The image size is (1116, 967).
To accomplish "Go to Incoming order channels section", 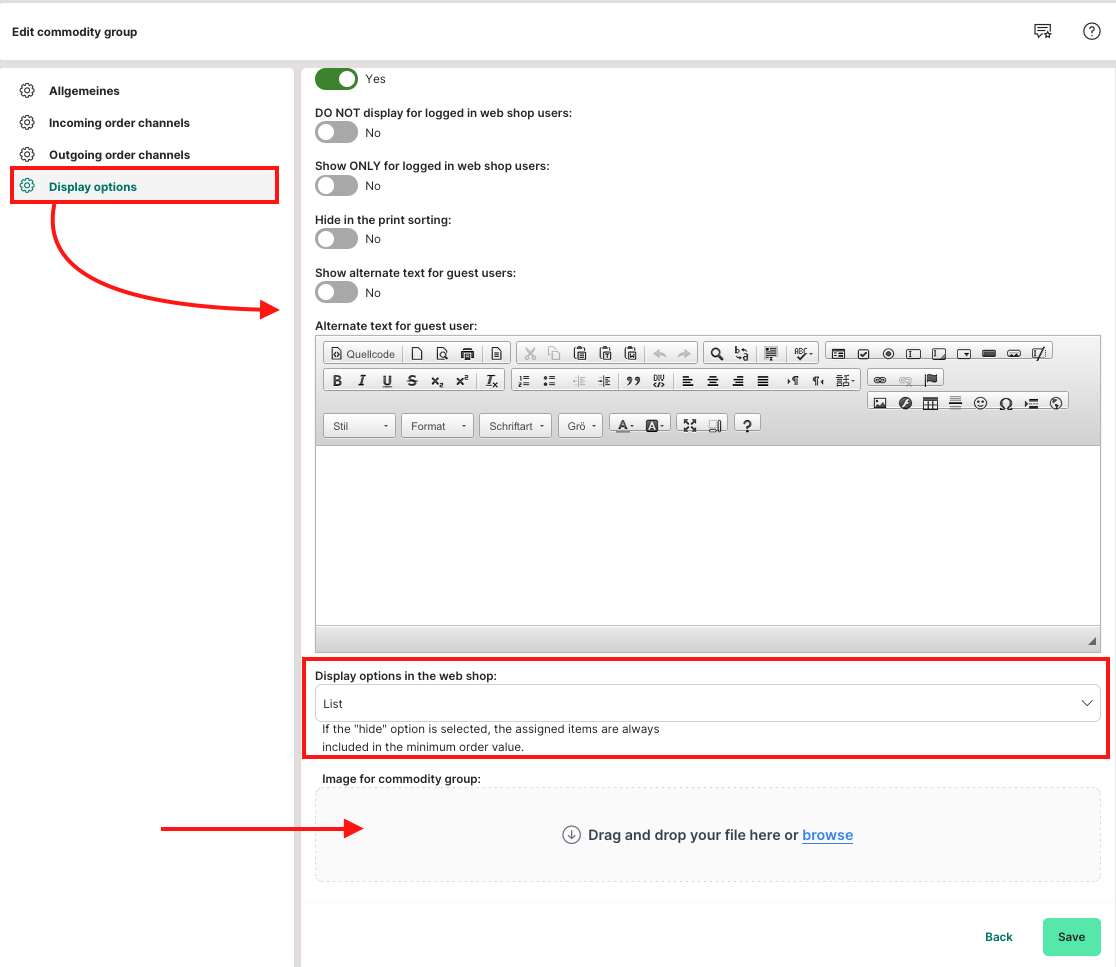I will click(119, 123).
